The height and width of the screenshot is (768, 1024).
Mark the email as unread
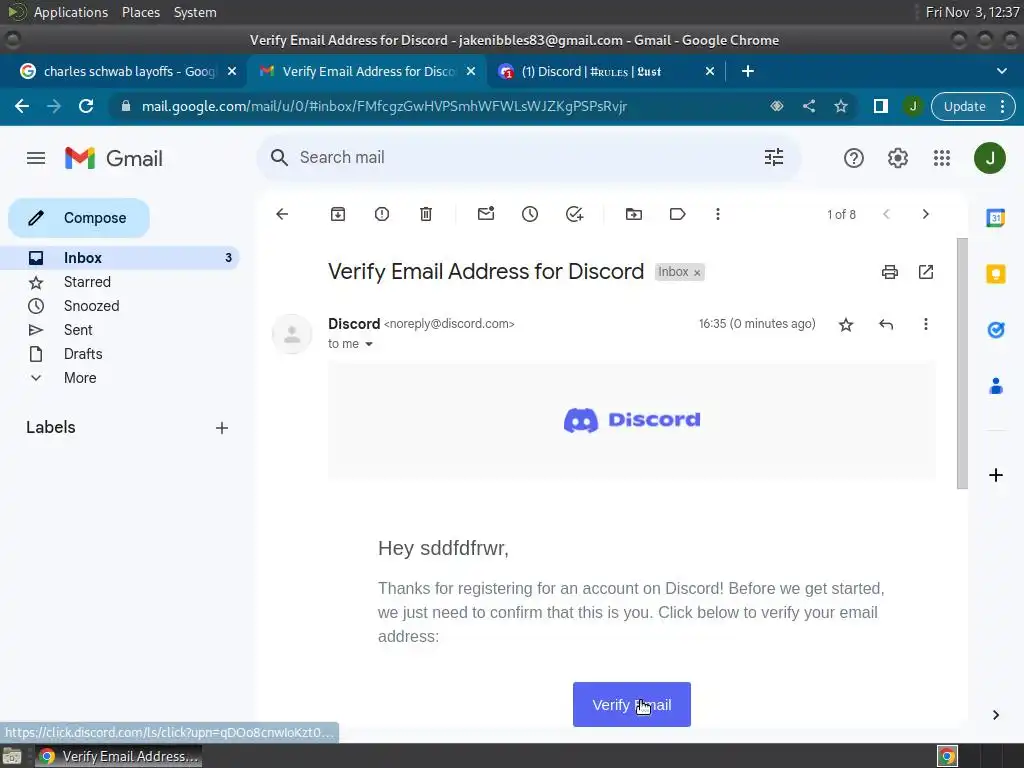pos(486,214)
